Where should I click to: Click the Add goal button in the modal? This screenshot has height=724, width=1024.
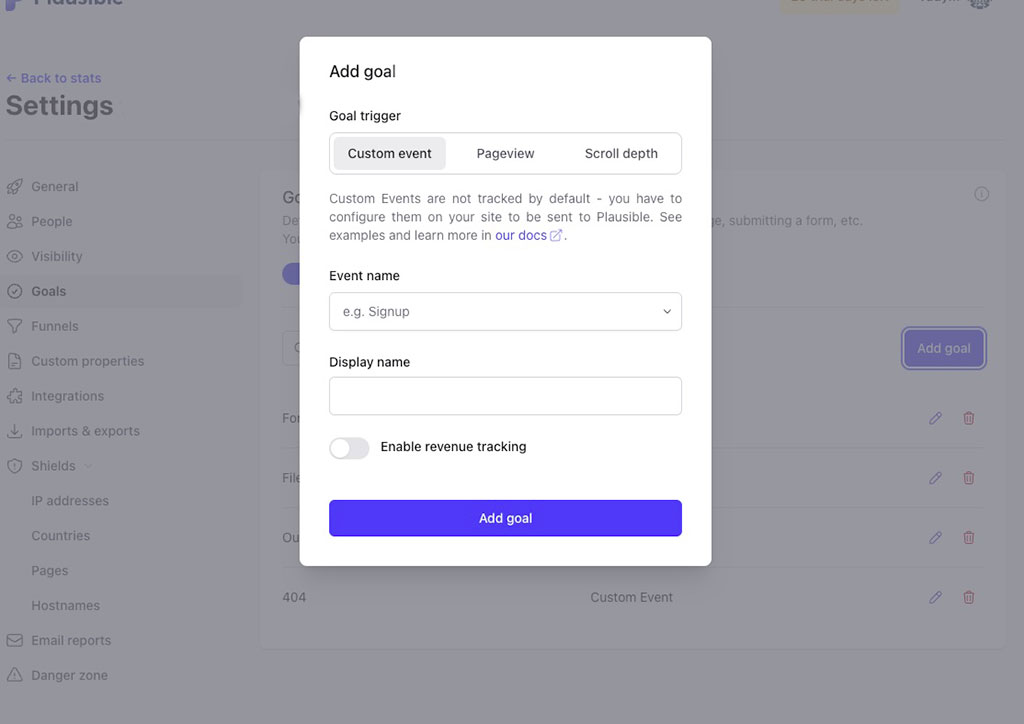point(505,518)
